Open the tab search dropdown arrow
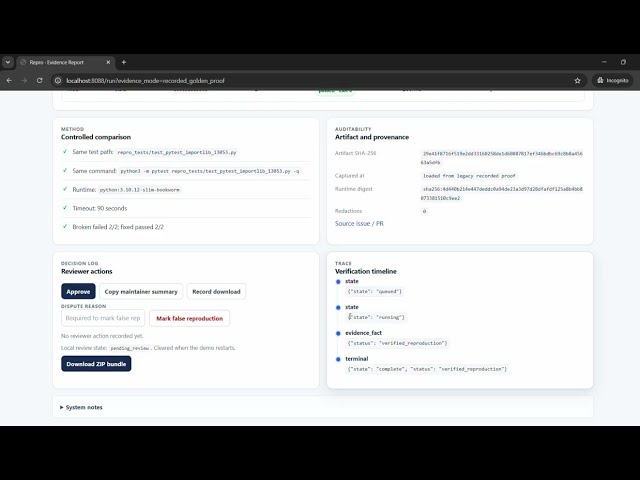The image size is (640, 480). click(8, 62)
